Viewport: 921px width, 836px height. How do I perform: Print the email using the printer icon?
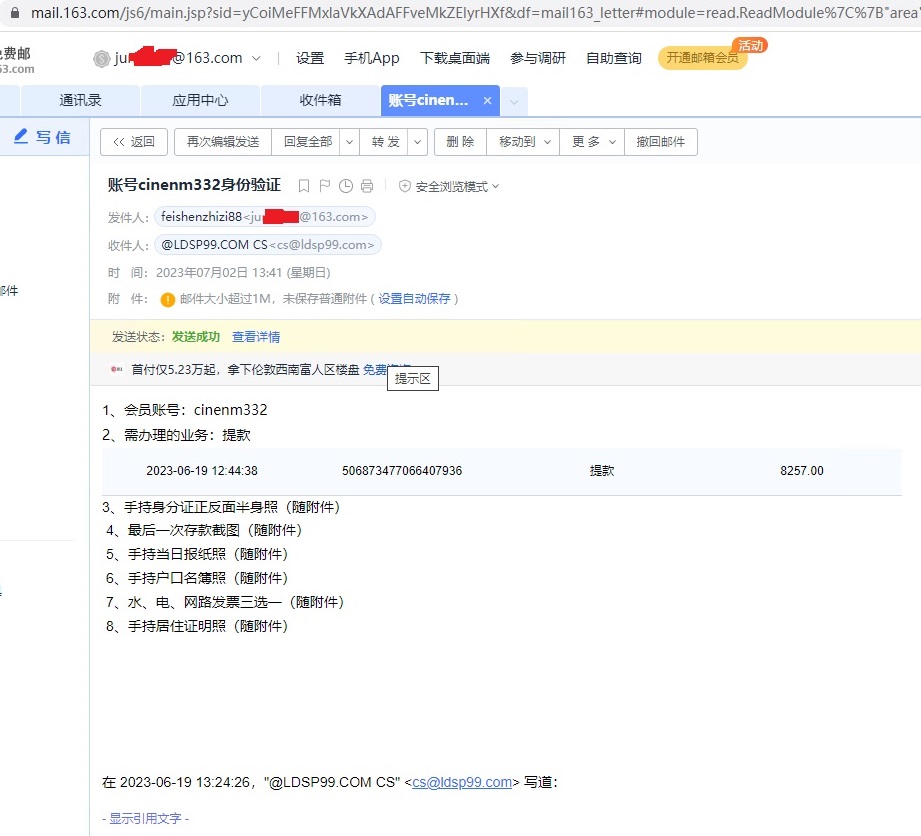tap(367, 186)
